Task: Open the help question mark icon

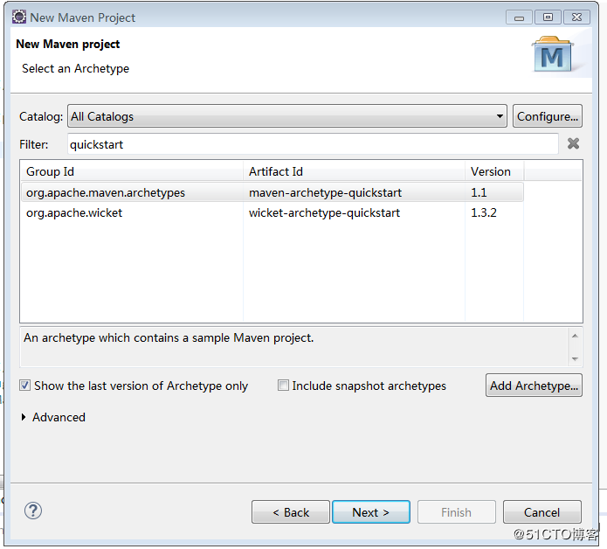Action: pos(33,511)
